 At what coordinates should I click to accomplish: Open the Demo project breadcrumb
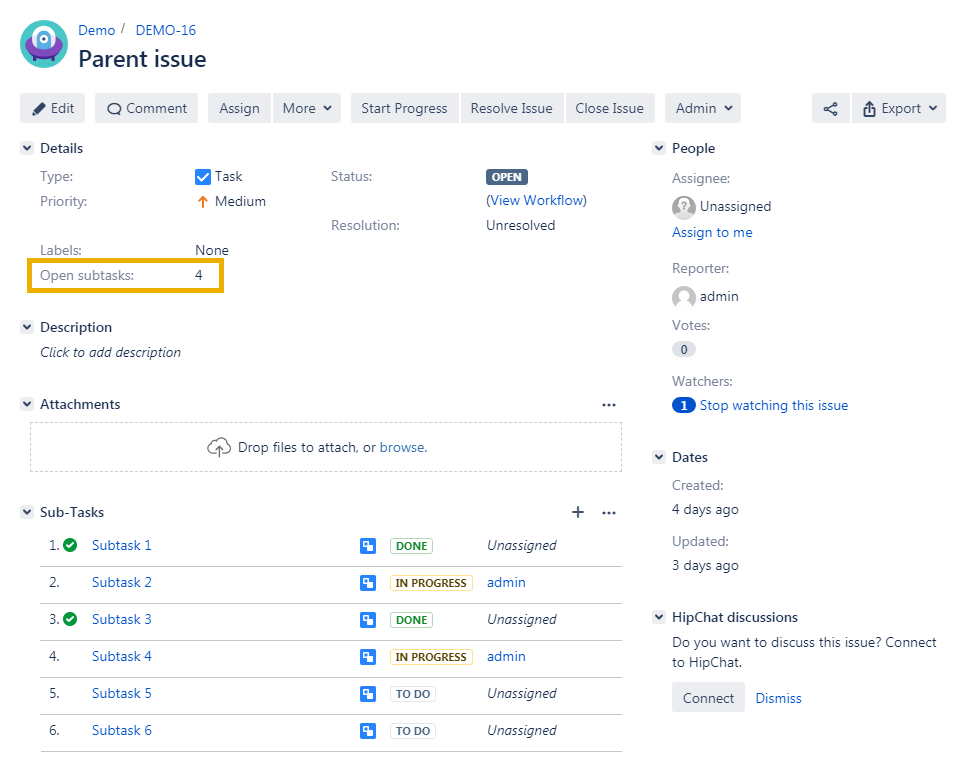[x=97, y=30]
